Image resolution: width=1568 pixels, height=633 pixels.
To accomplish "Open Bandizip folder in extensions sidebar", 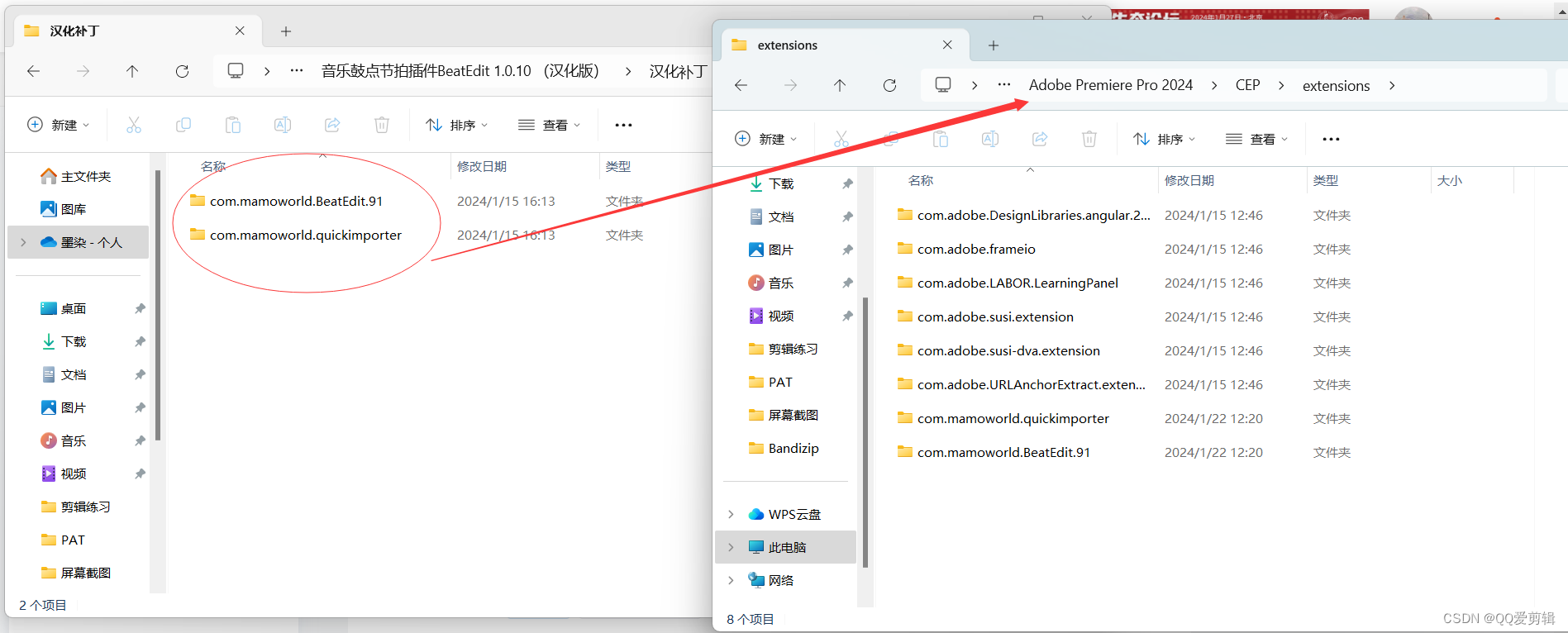I will tap(783, 448).
